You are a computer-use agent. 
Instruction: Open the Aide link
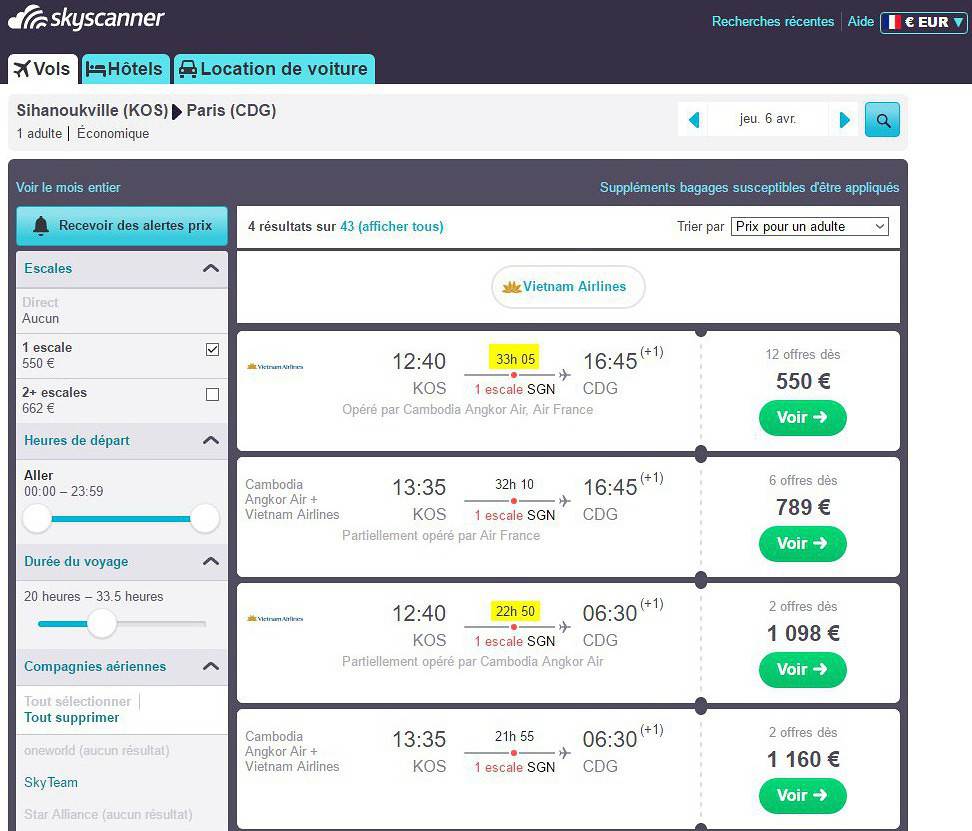point(860,22)
